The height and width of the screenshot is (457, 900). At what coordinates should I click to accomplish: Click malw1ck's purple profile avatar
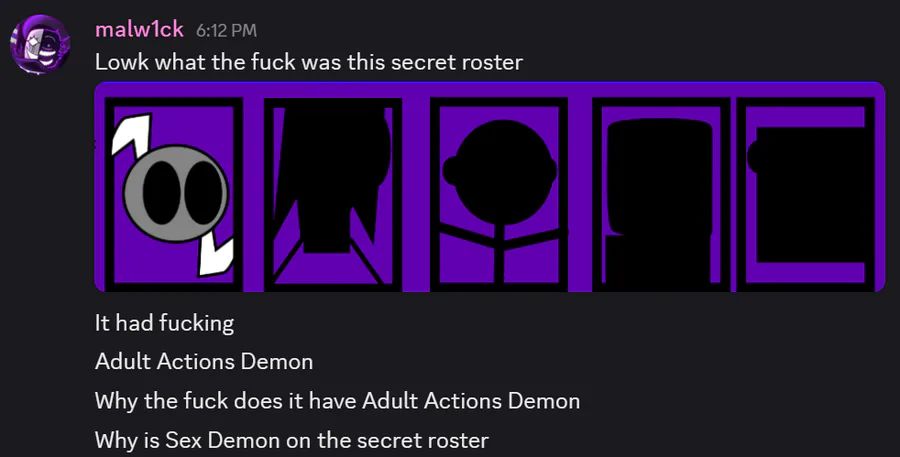[40, 45]
